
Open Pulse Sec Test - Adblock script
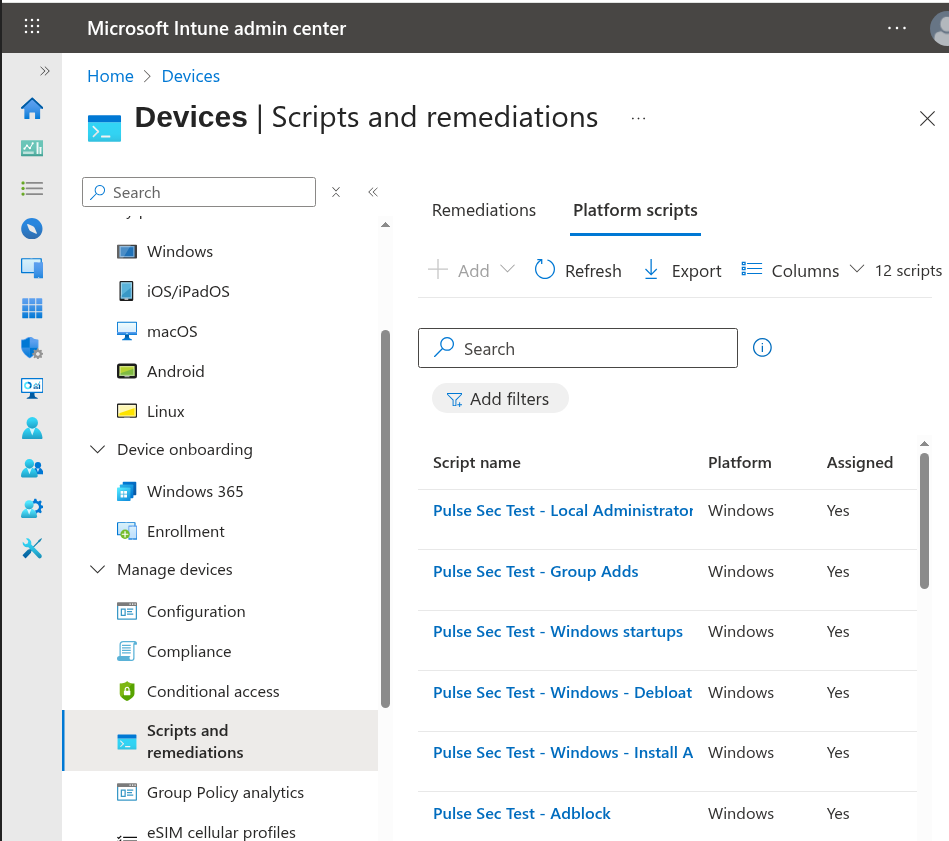(522, 814)
